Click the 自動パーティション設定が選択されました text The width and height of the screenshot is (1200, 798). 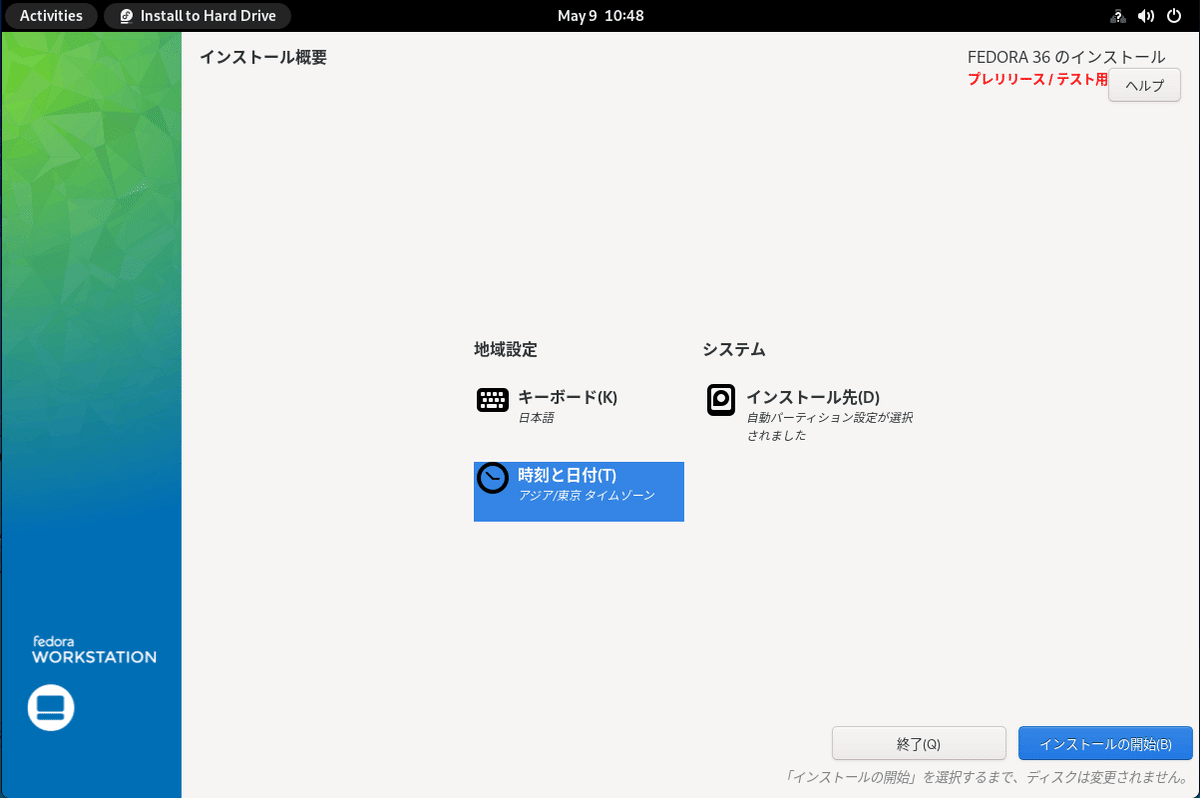(830, 427)
